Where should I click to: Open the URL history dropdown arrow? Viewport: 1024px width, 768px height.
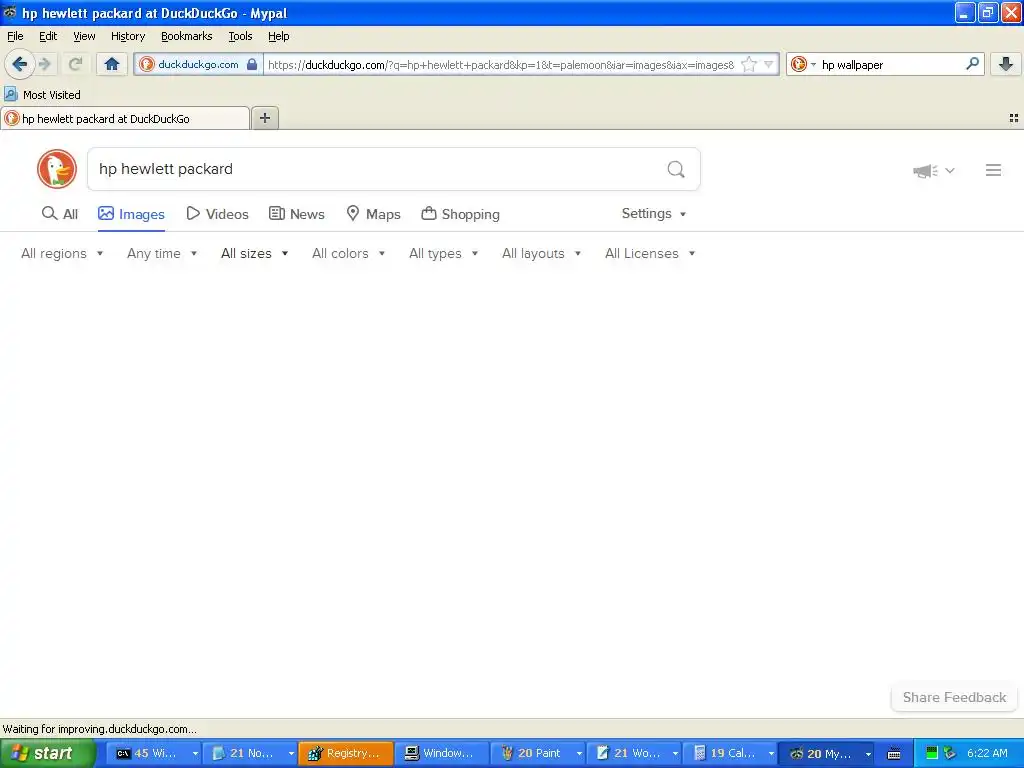click(x=769, y=64)
